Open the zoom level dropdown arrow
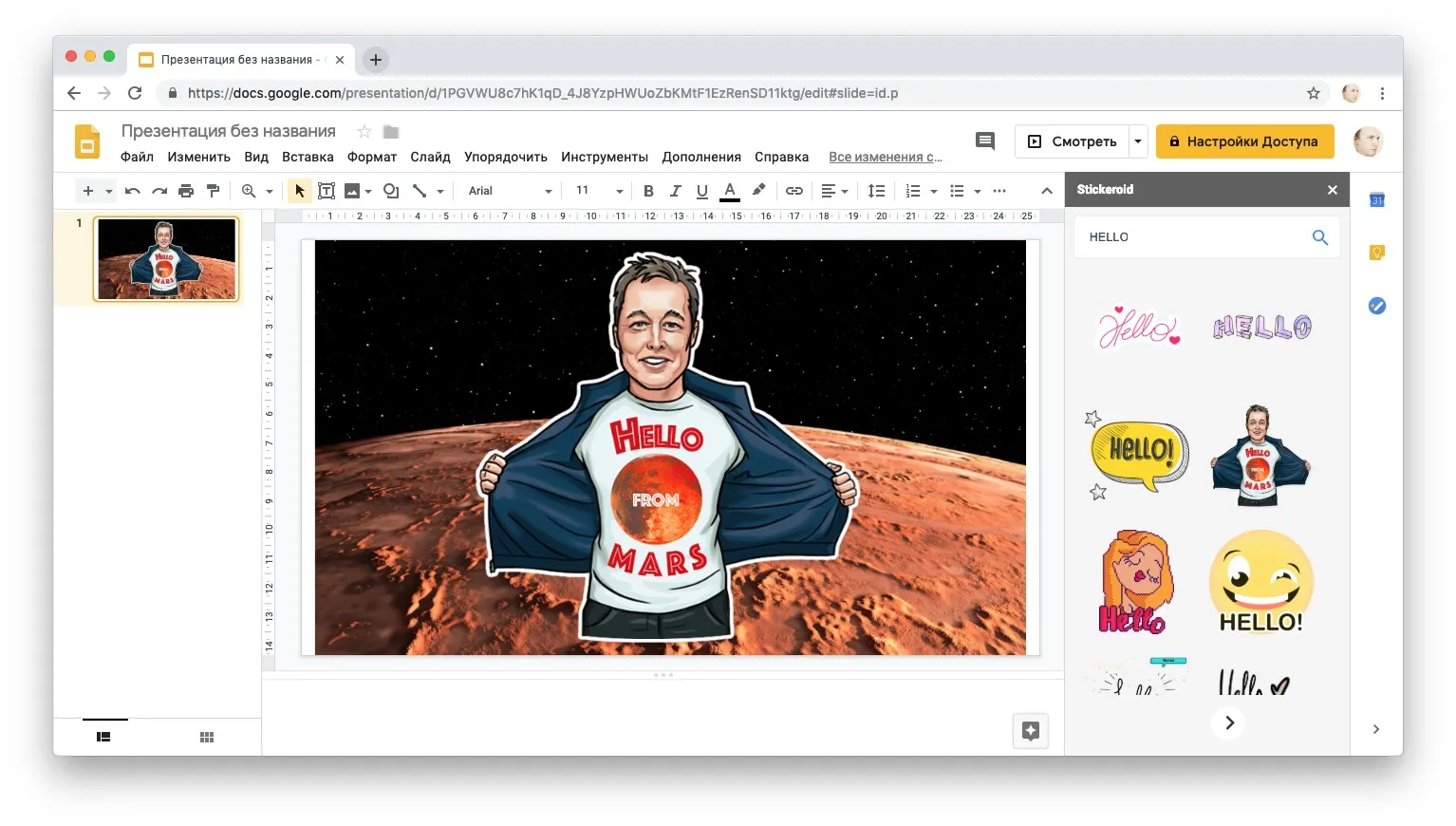 pos(270,192)
